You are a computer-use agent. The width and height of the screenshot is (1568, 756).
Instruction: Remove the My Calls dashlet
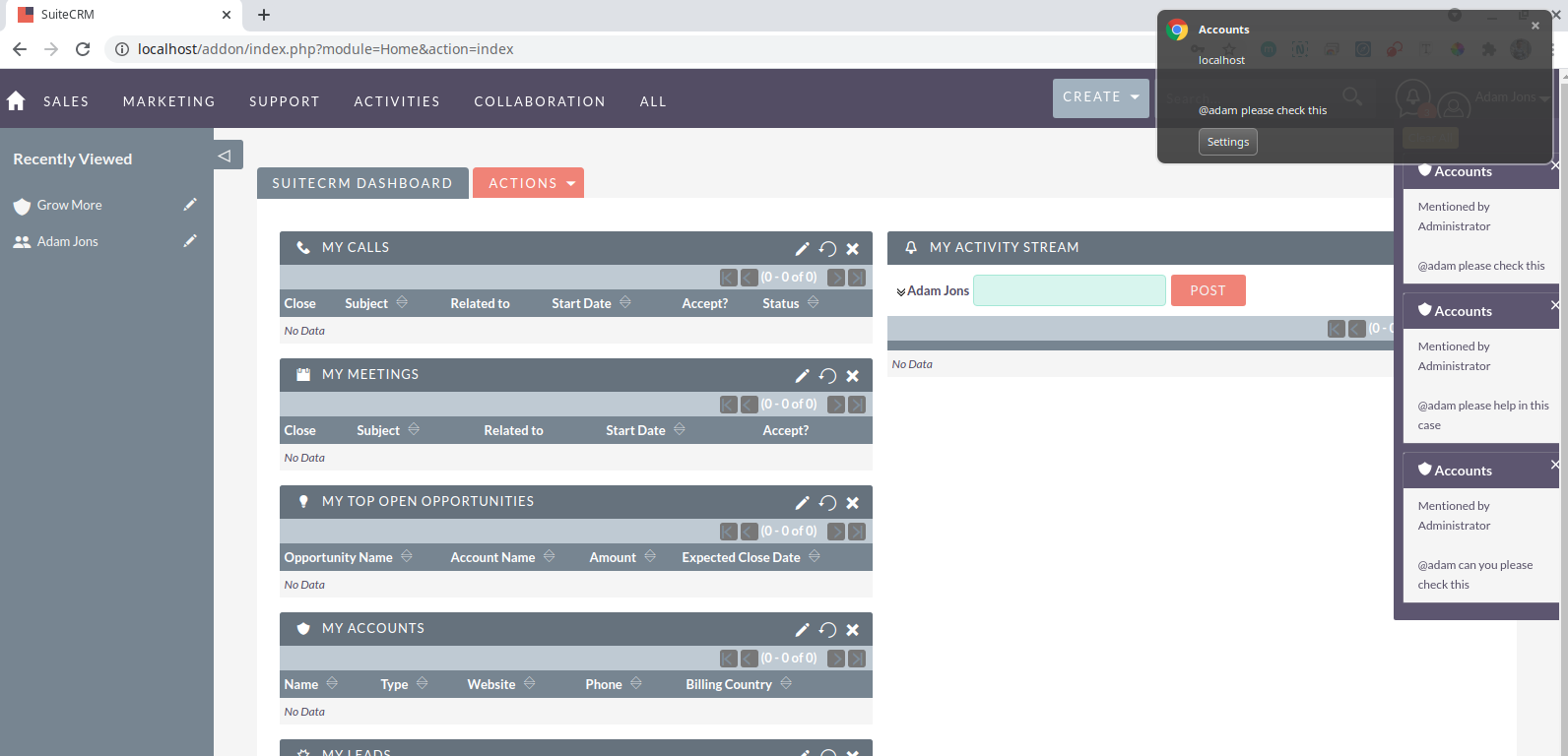coord(853,249)
